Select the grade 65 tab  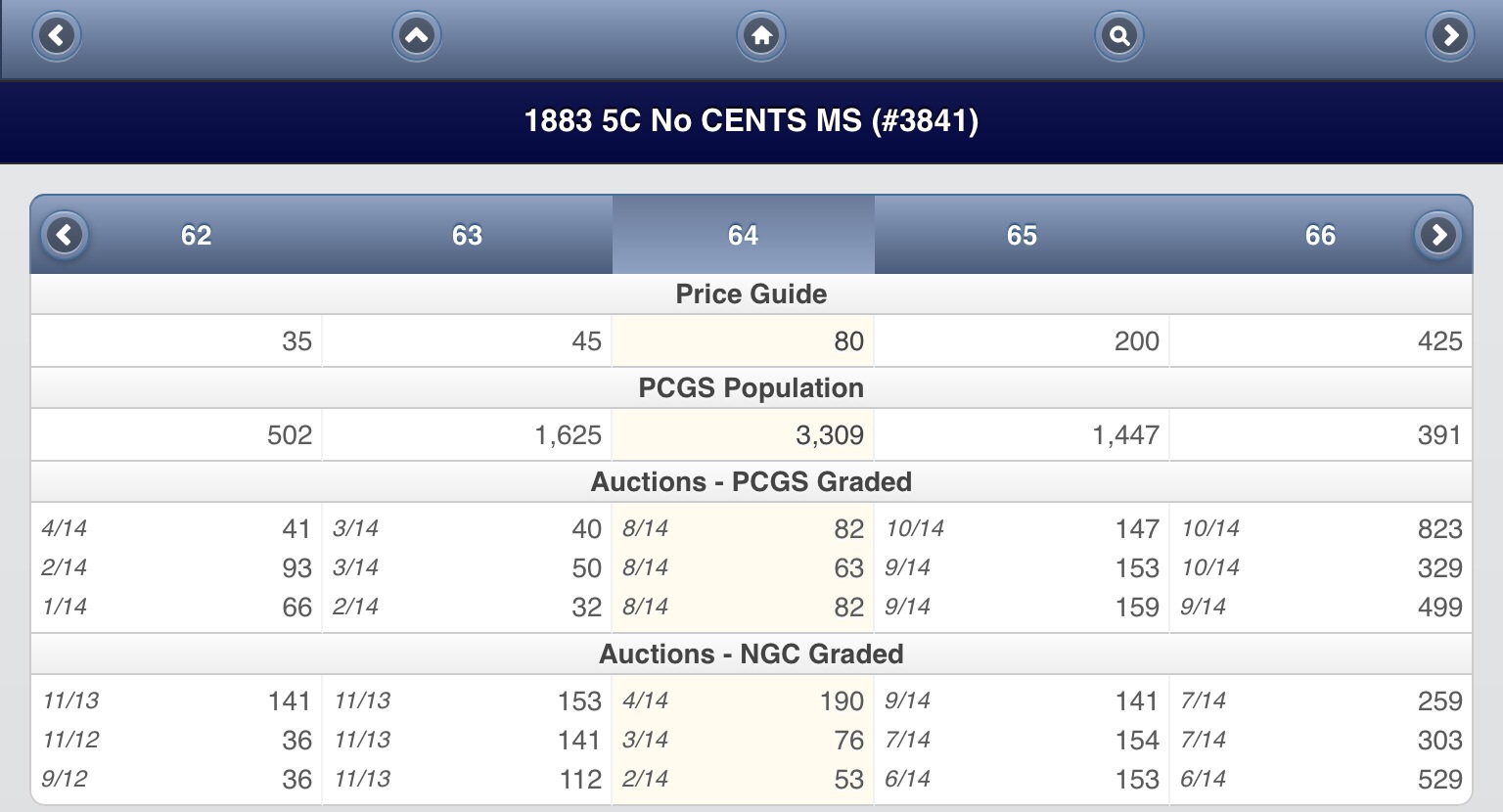[x=1022, y=235]
